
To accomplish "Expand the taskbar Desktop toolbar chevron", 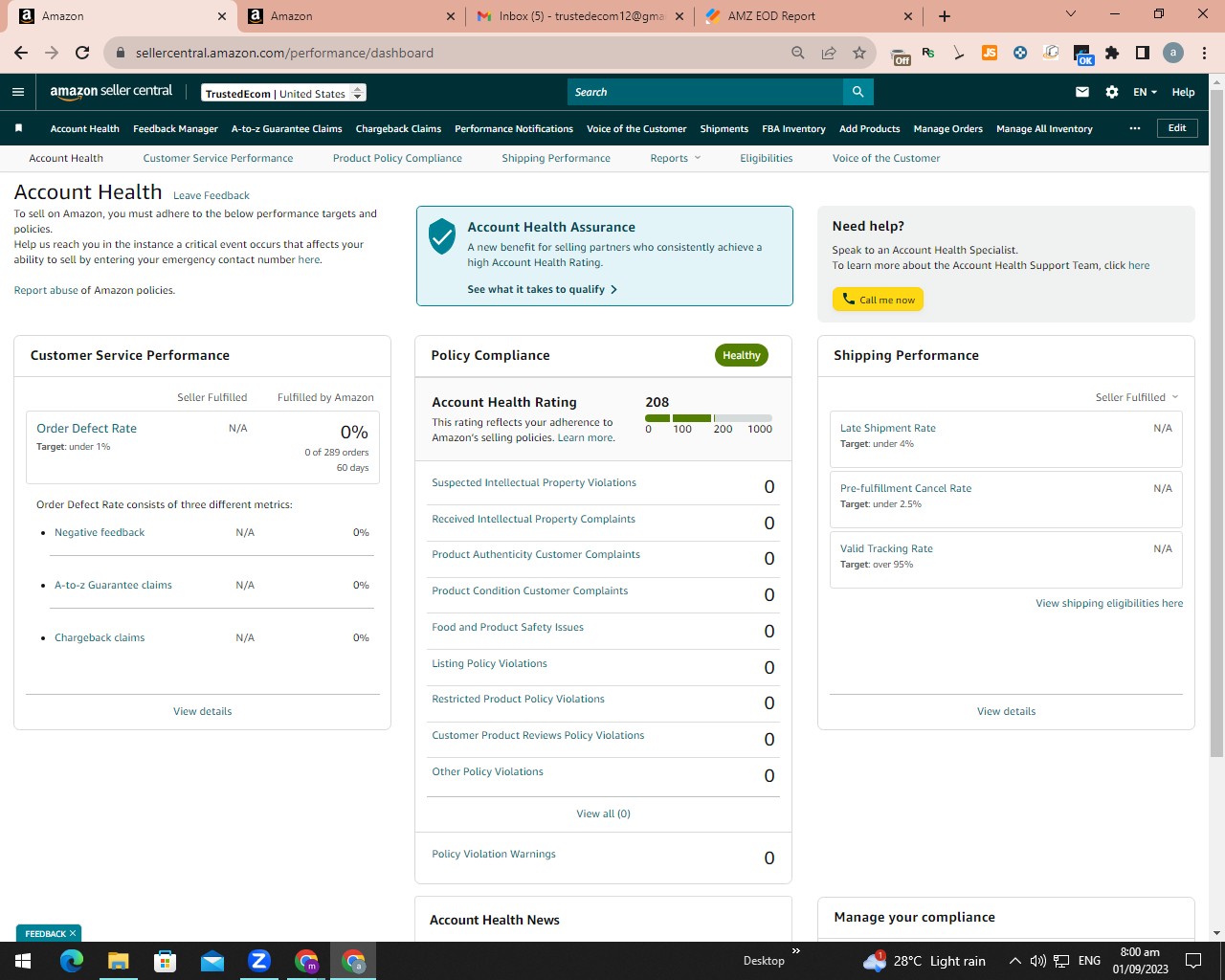I will [x=796, y=951].
